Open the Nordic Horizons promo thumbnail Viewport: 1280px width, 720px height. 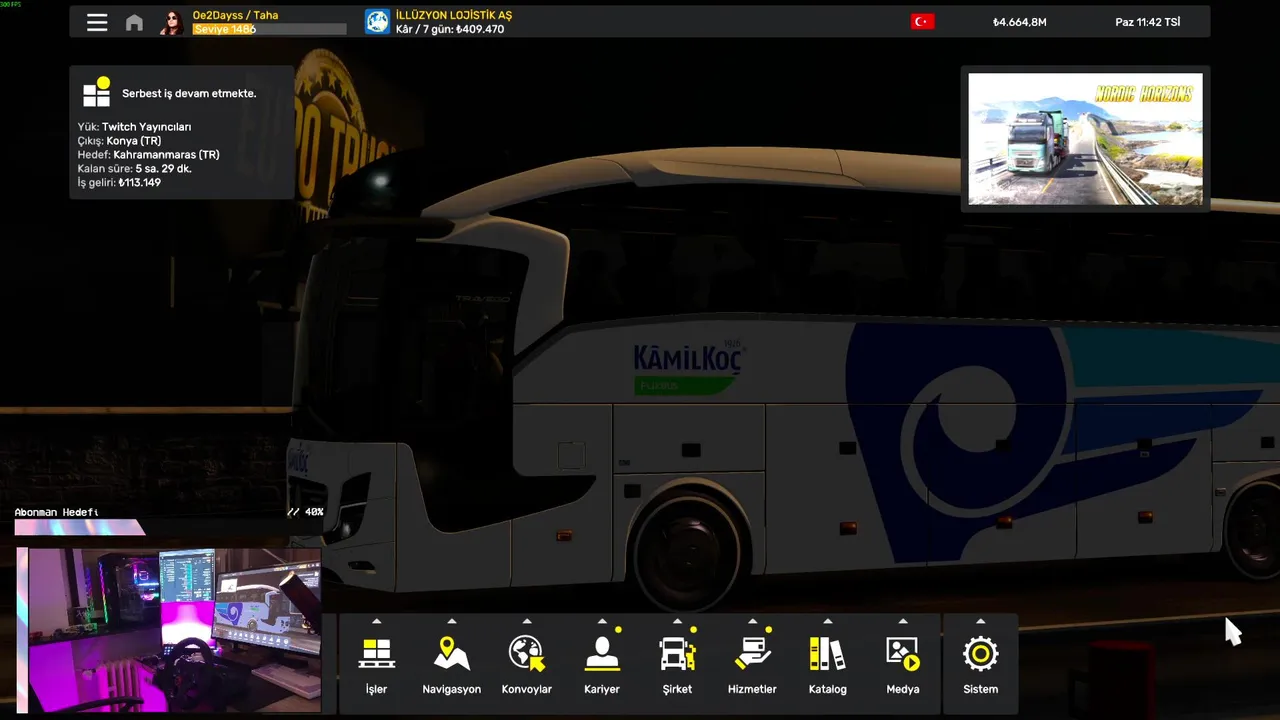[x=1085, y=138]
